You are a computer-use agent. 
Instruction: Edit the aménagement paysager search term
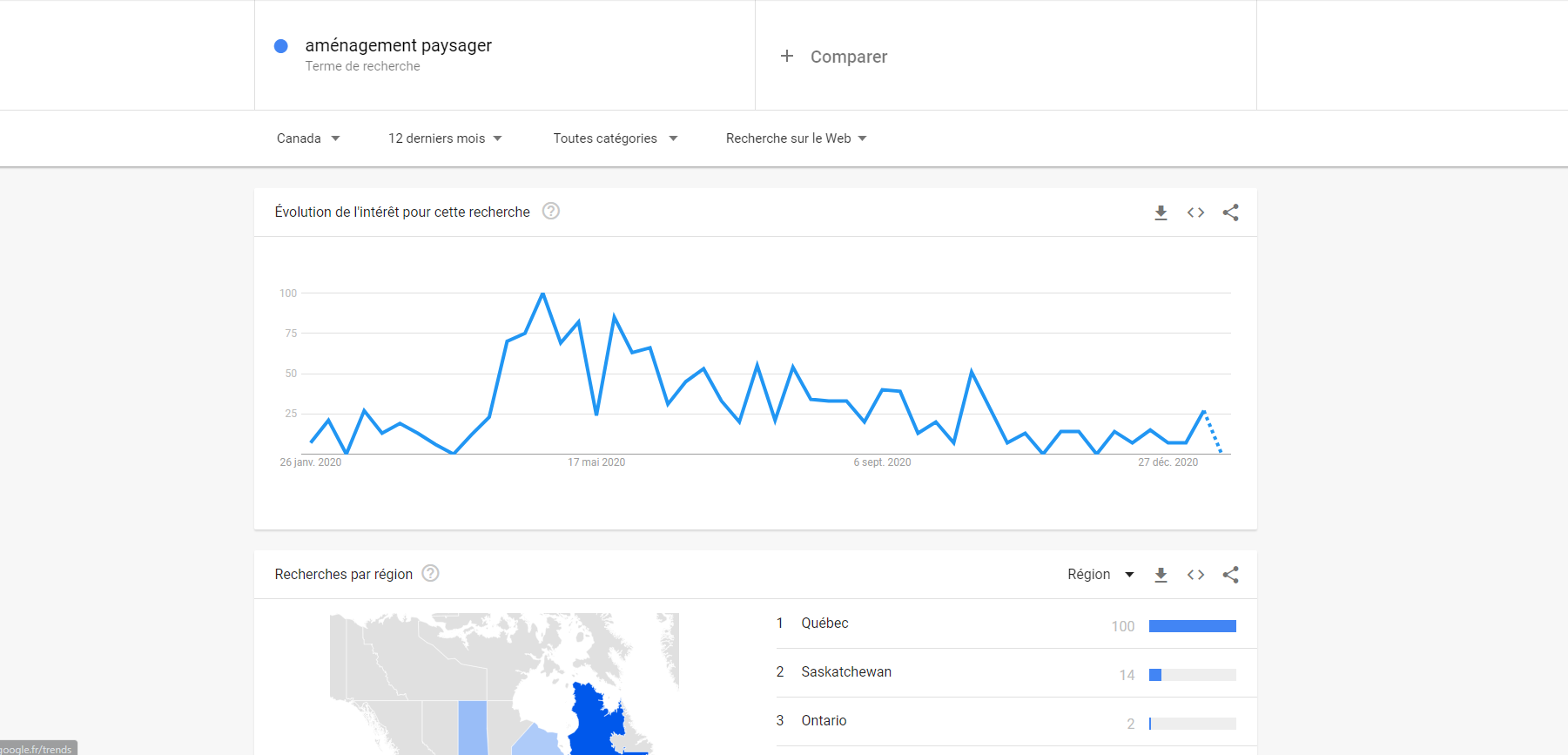398,45
